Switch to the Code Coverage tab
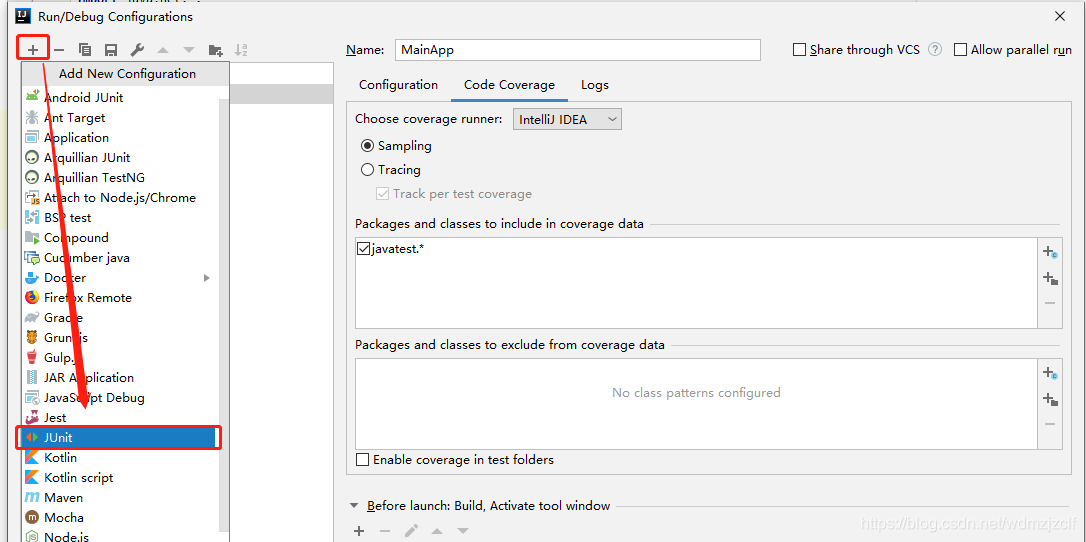Viewport: 1086px width, 542px height. pos(509,85)
